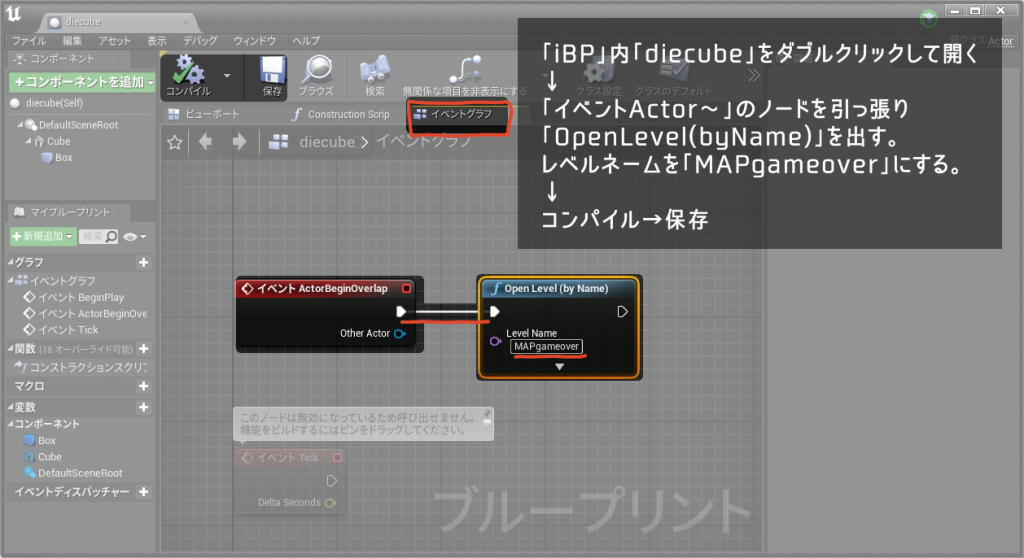The width and height of the screenshot is (1024, 558).
Task: Open the Compile options dropdown arrow
Action: tap(227, 75)
